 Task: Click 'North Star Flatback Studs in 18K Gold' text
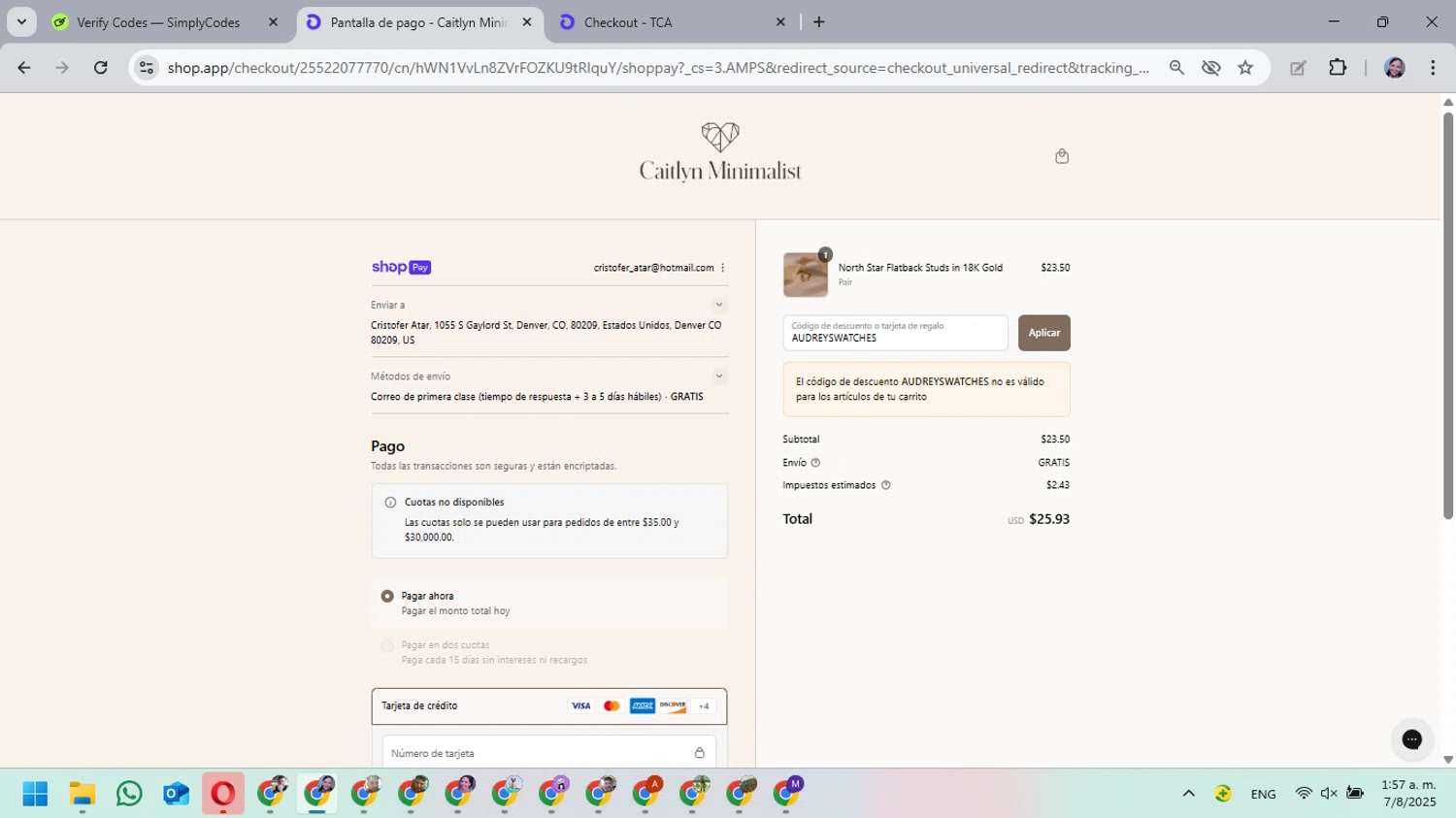920,268
